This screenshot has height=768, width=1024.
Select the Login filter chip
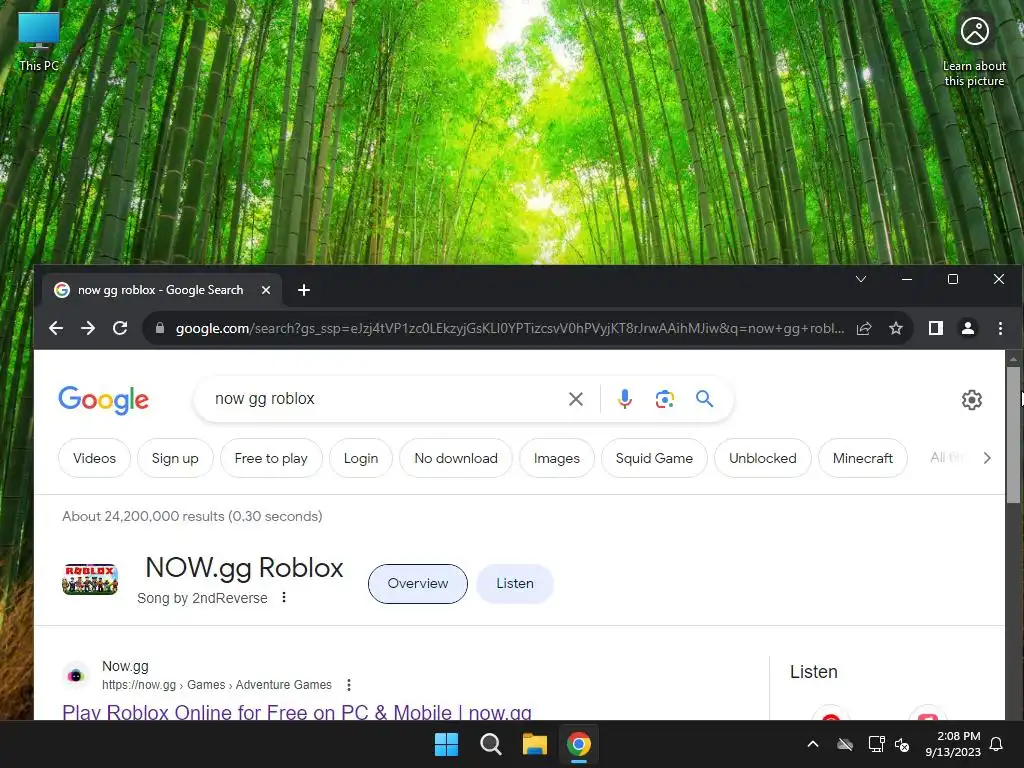pyautogui.click(x=360, y=458)
